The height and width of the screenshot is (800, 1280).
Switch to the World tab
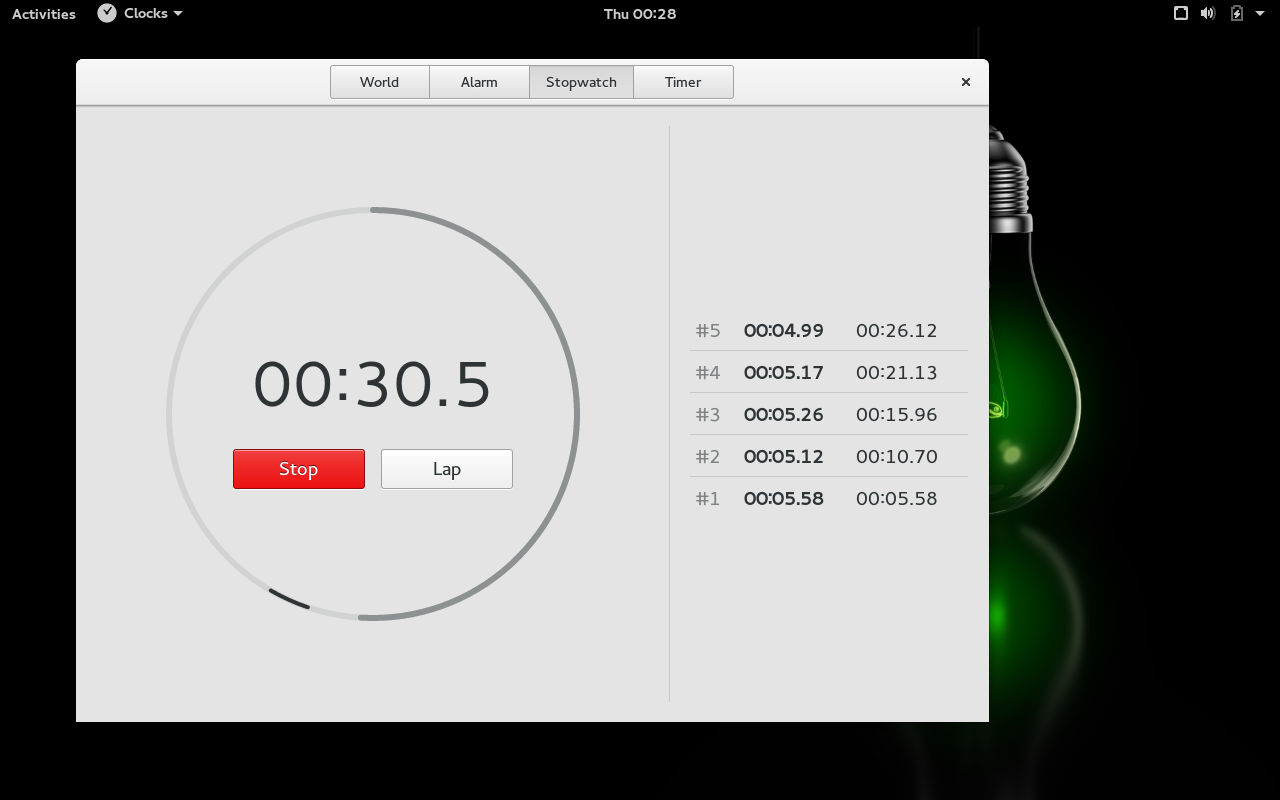(x=380, y=82)
